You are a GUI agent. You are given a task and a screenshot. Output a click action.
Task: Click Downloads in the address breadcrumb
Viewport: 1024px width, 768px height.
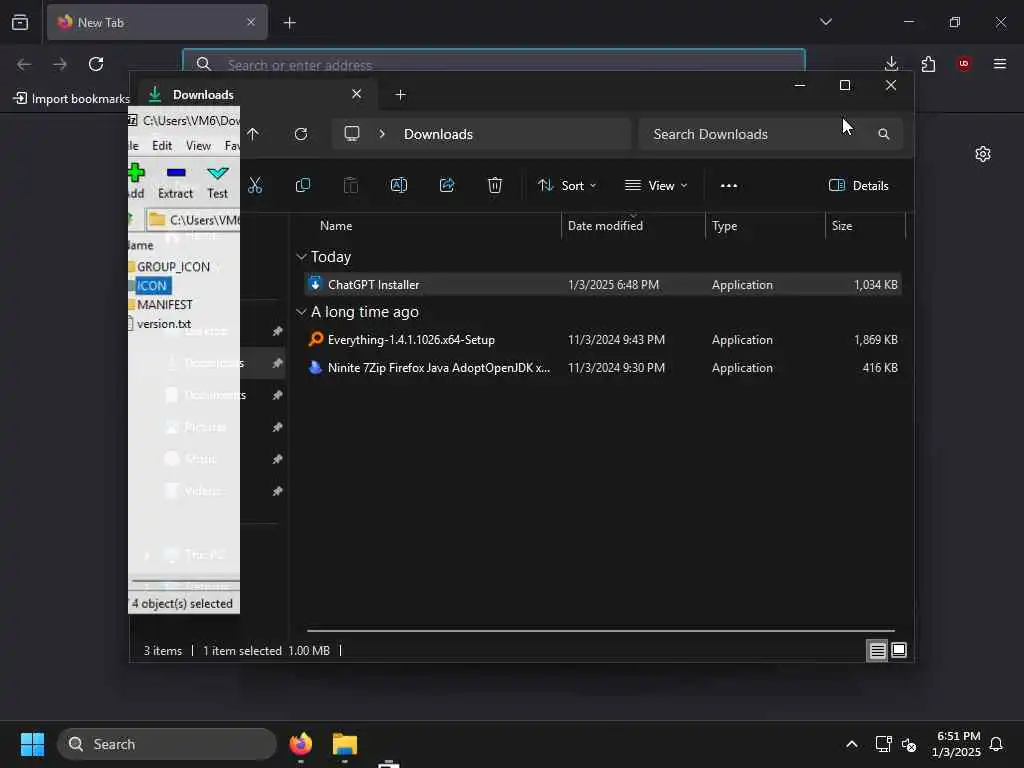point(438,134)
